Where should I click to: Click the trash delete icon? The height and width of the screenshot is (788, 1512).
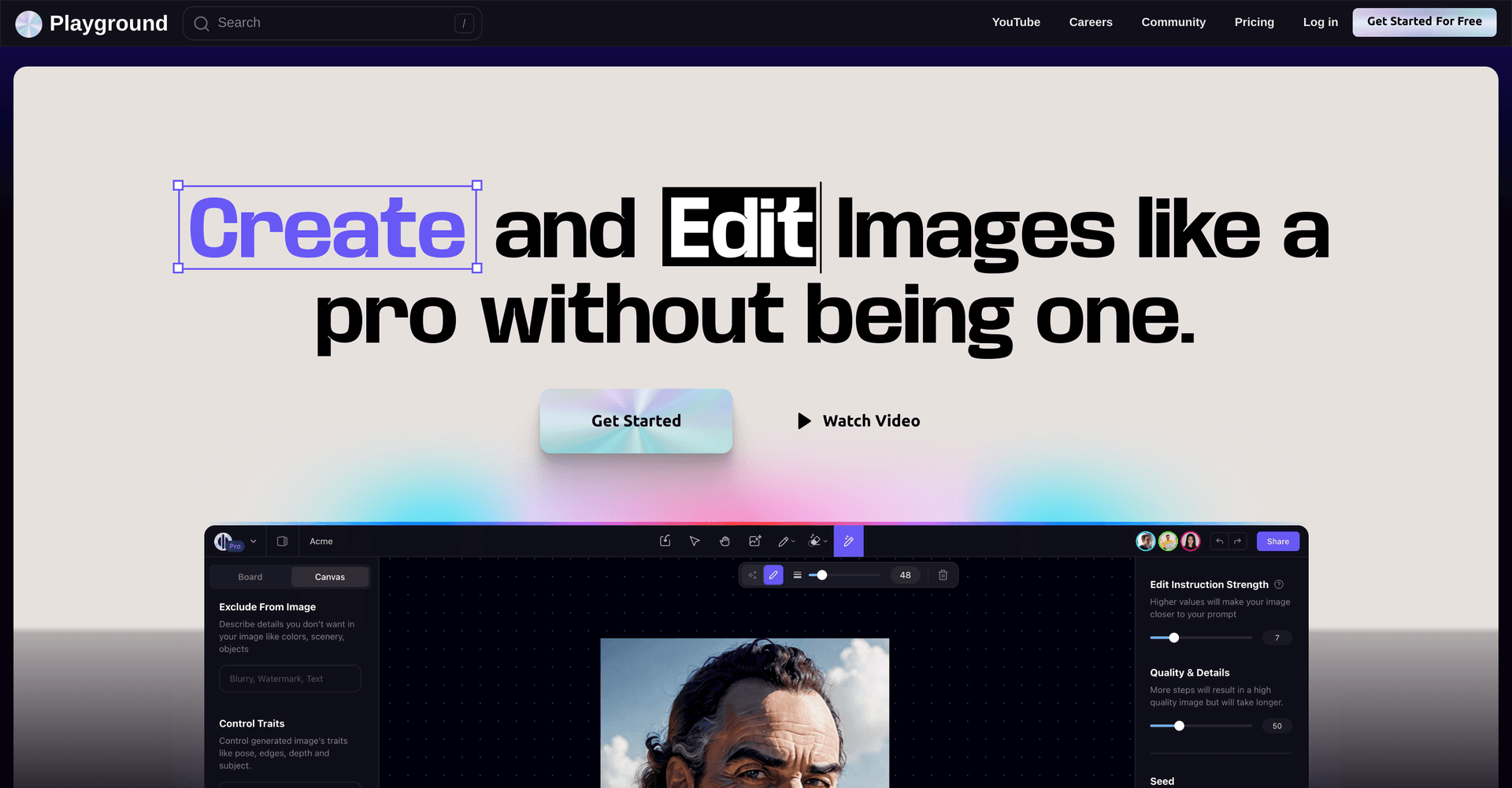tap(943, 575)
